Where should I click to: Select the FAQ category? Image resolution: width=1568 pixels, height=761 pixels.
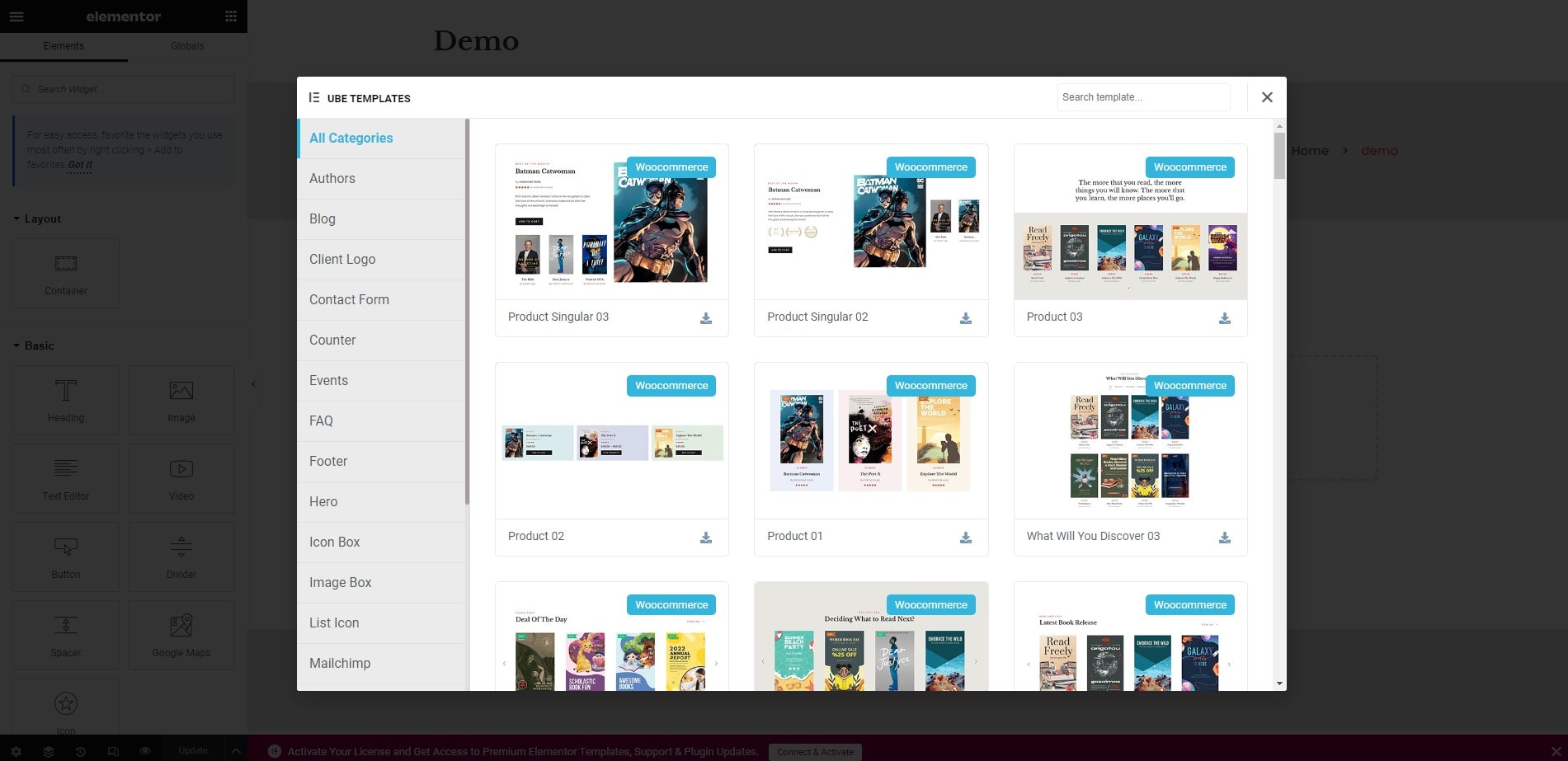click(381, 421)
